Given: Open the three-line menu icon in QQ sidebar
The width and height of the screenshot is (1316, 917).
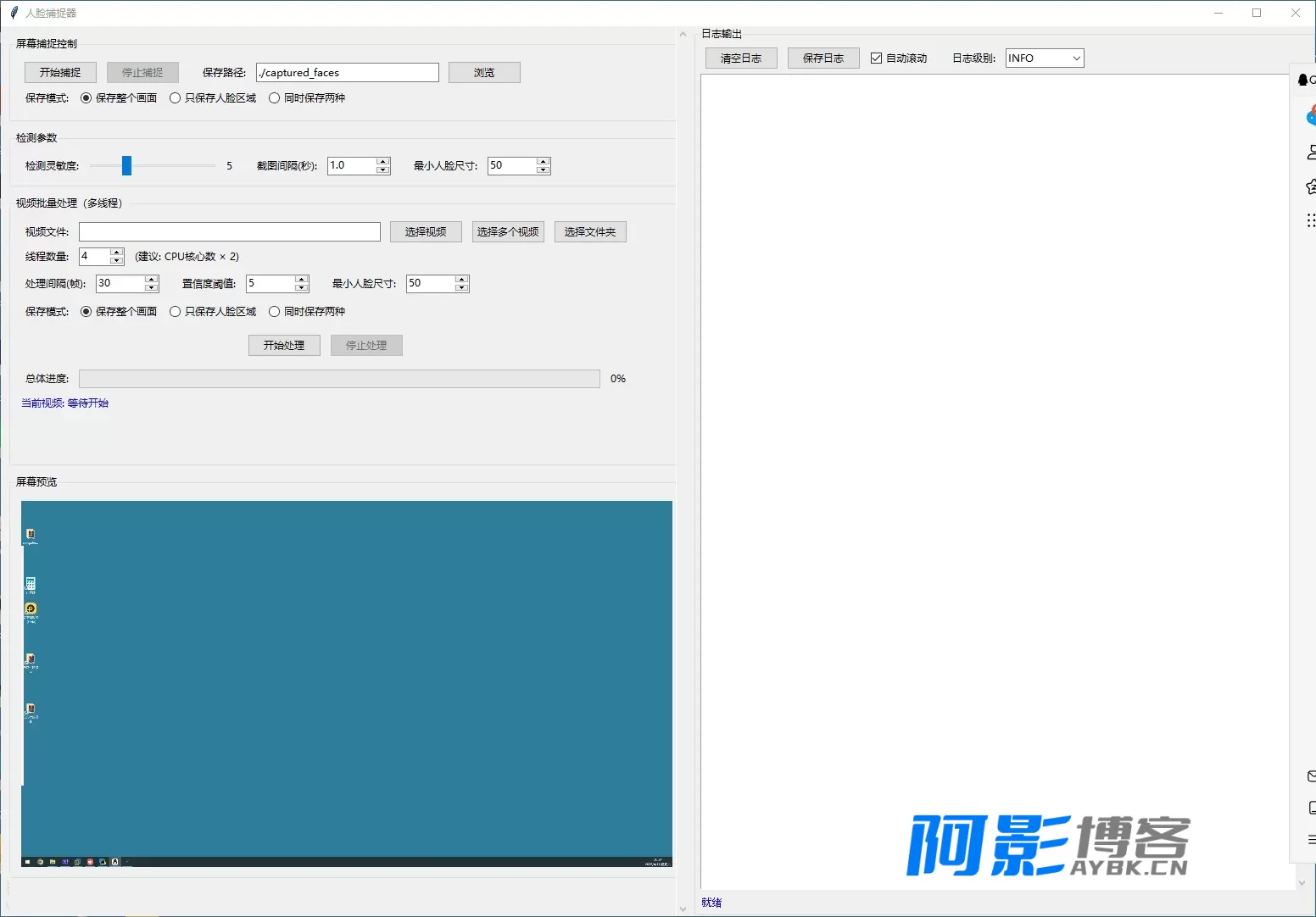Looking at the screenshot, I should click(1312, 840).
